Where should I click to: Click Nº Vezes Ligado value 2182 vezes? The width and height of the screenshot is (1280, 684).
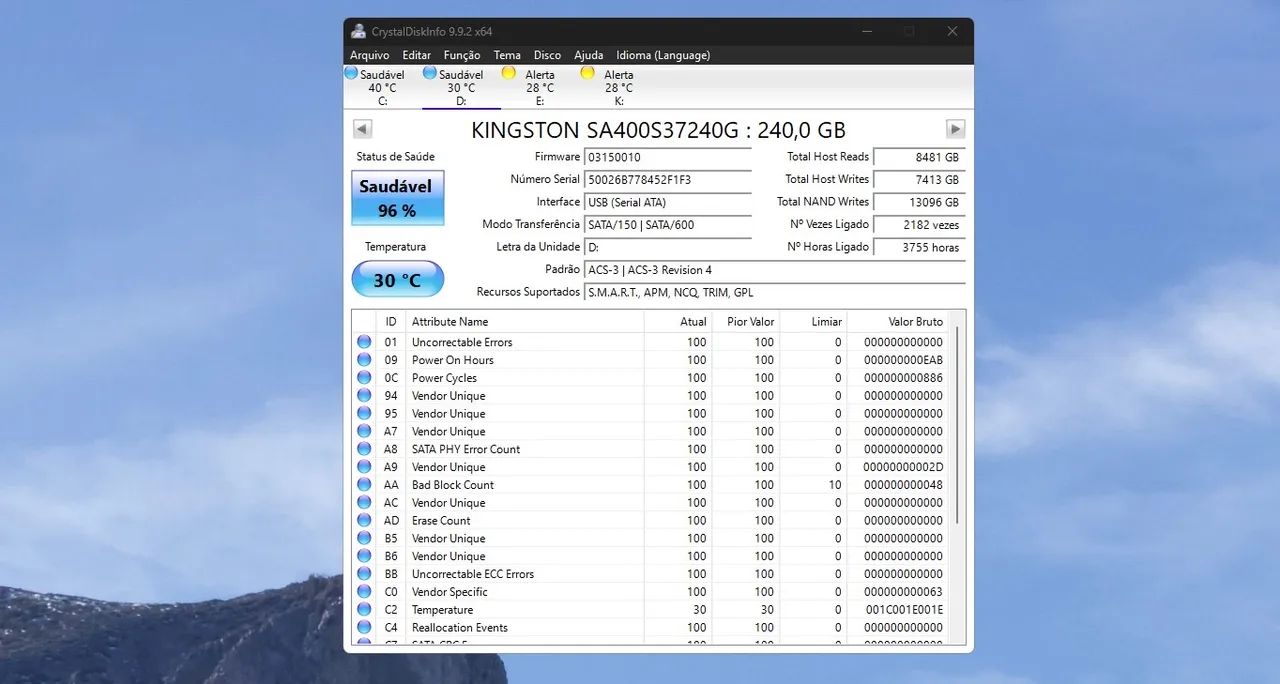pyautogui.click(x=918, y=225)
